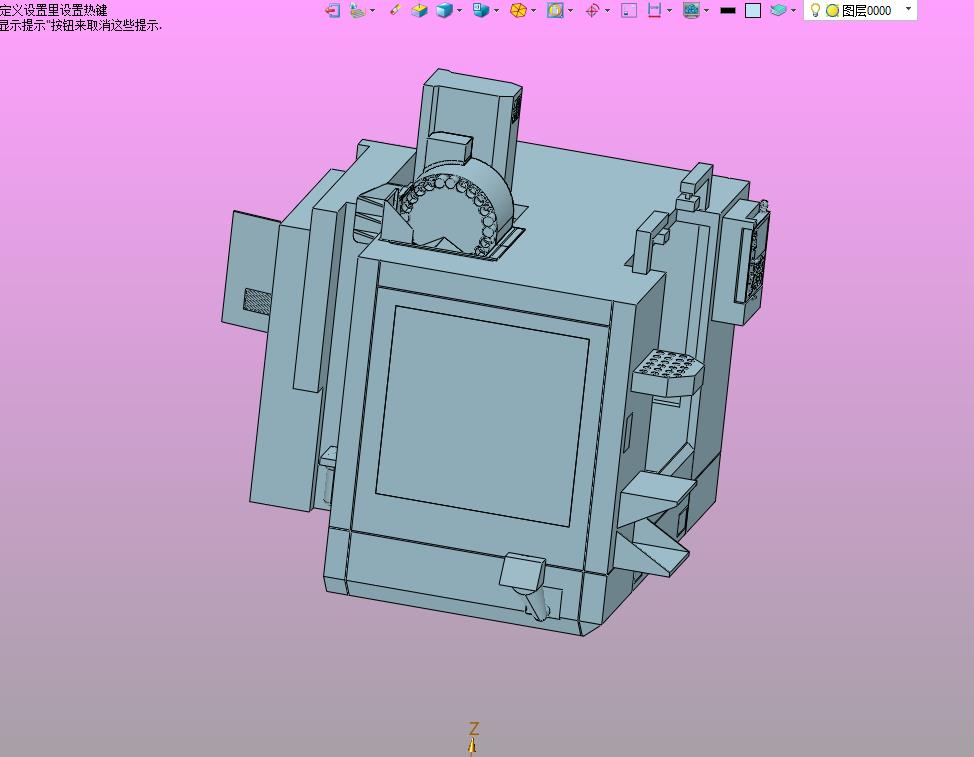Select the eraser tool icon
The height and width of the screenshot is (757, 974).
(394, 10)
